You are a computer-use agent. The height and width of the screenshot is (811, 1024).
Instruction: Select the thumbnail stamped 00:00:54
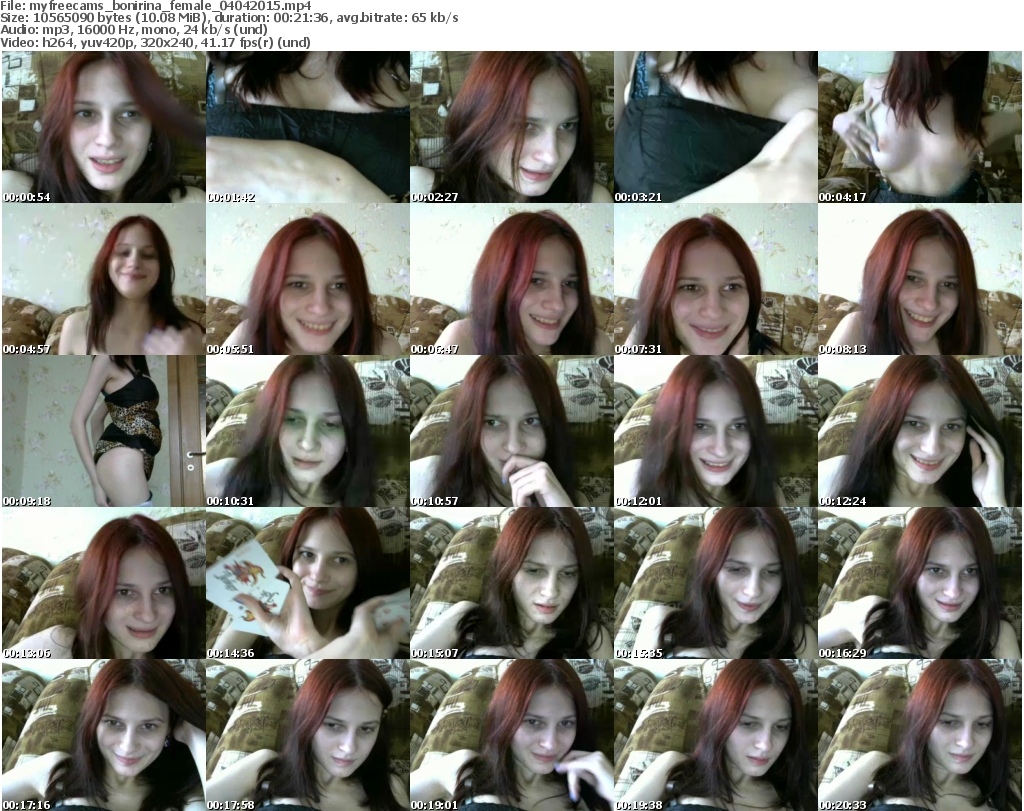point(104,127)
